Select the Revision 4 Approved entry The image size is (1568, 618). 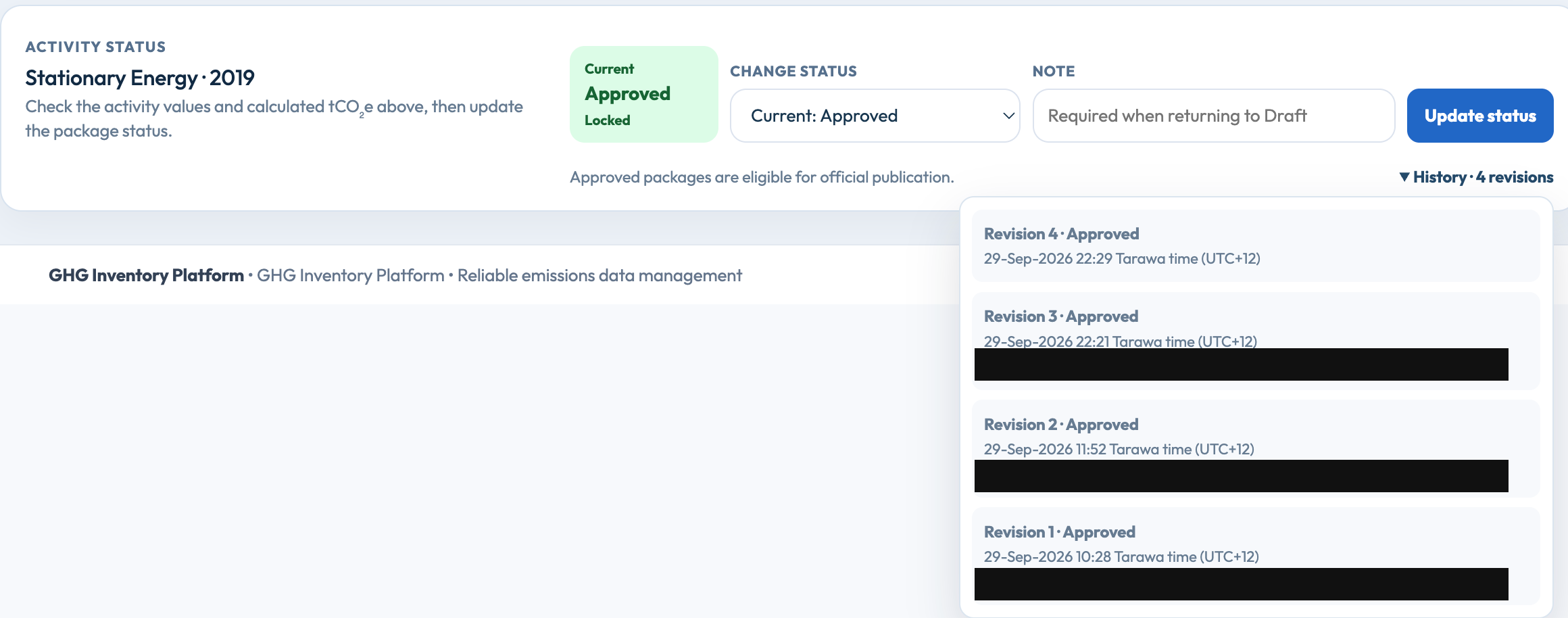pos(1256,246)
